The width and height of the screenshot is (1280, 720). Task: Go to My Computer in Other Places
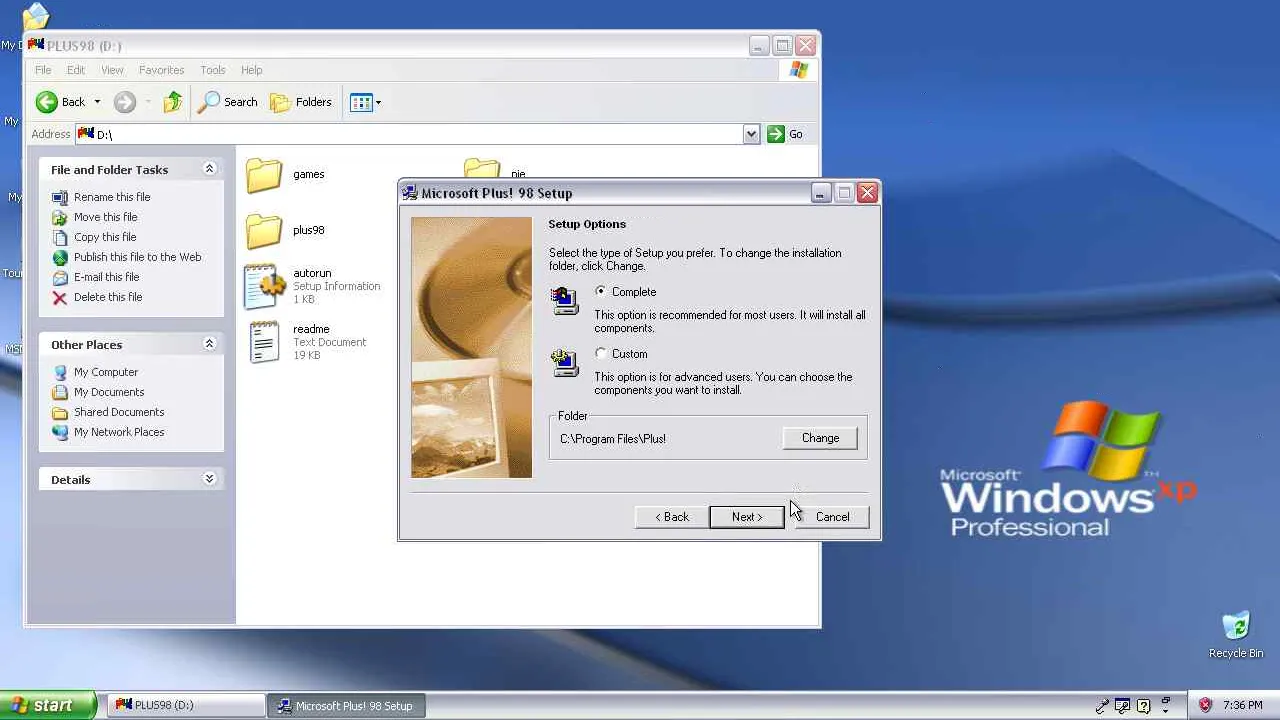[106, 372]
